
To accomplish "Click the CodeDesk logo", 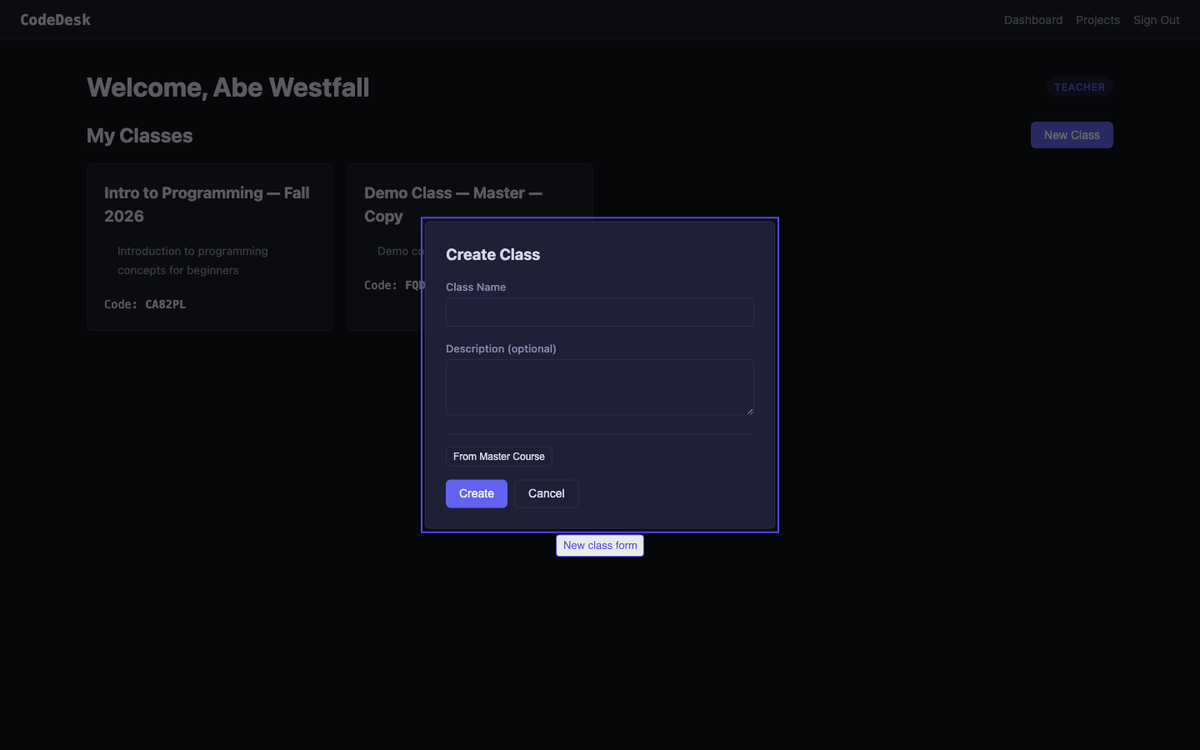I will coord(55,20).
